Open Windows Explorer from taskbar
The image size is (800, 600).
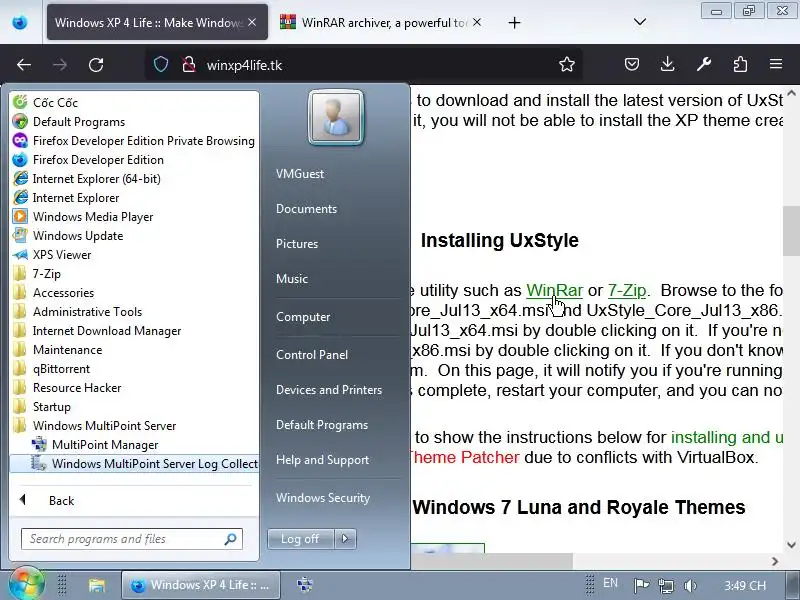pyautogui.click(x=96, y=585)
